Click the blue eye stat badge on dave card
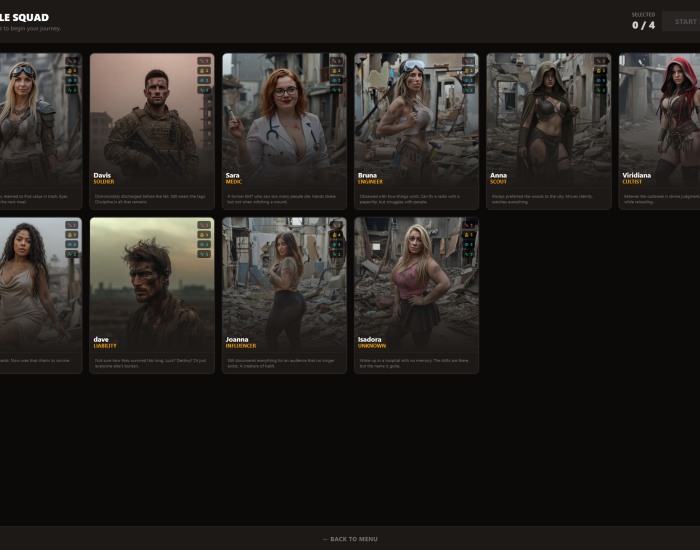The height and width of the screenshot is (550, 700). click(204, 245)
